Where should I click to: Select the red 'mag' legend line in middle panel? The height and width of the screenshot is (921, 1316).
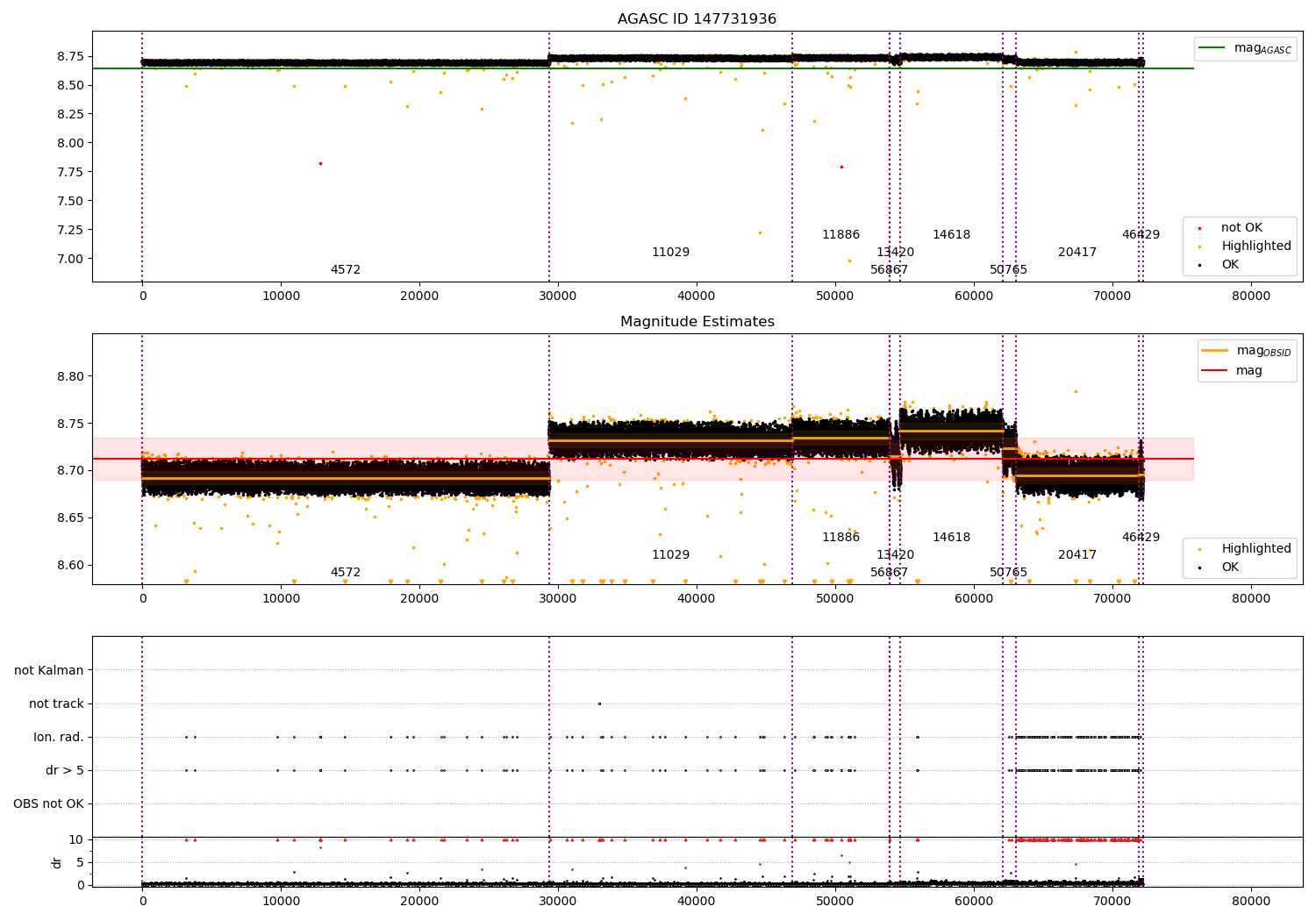point(1214,371)
